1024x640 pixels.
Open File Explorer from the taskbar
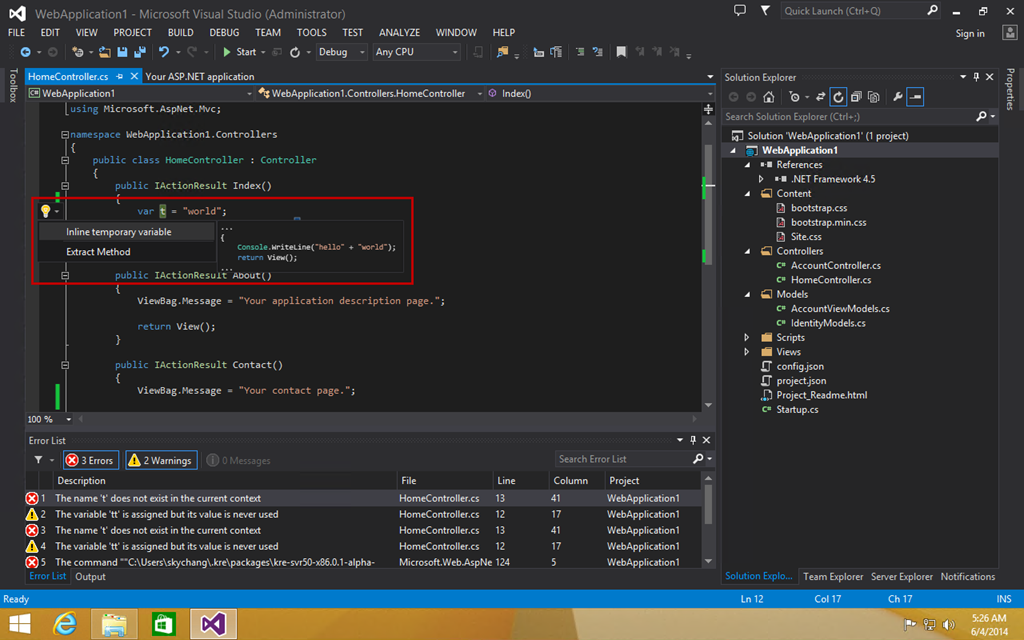(114, 624)
